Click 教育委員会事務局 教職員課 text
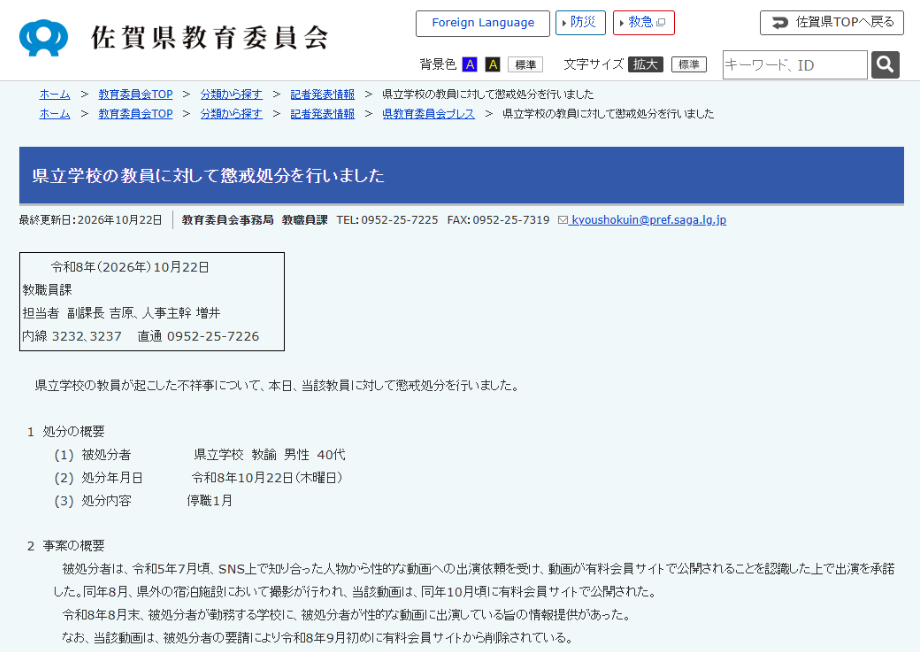 pos(255,220)
